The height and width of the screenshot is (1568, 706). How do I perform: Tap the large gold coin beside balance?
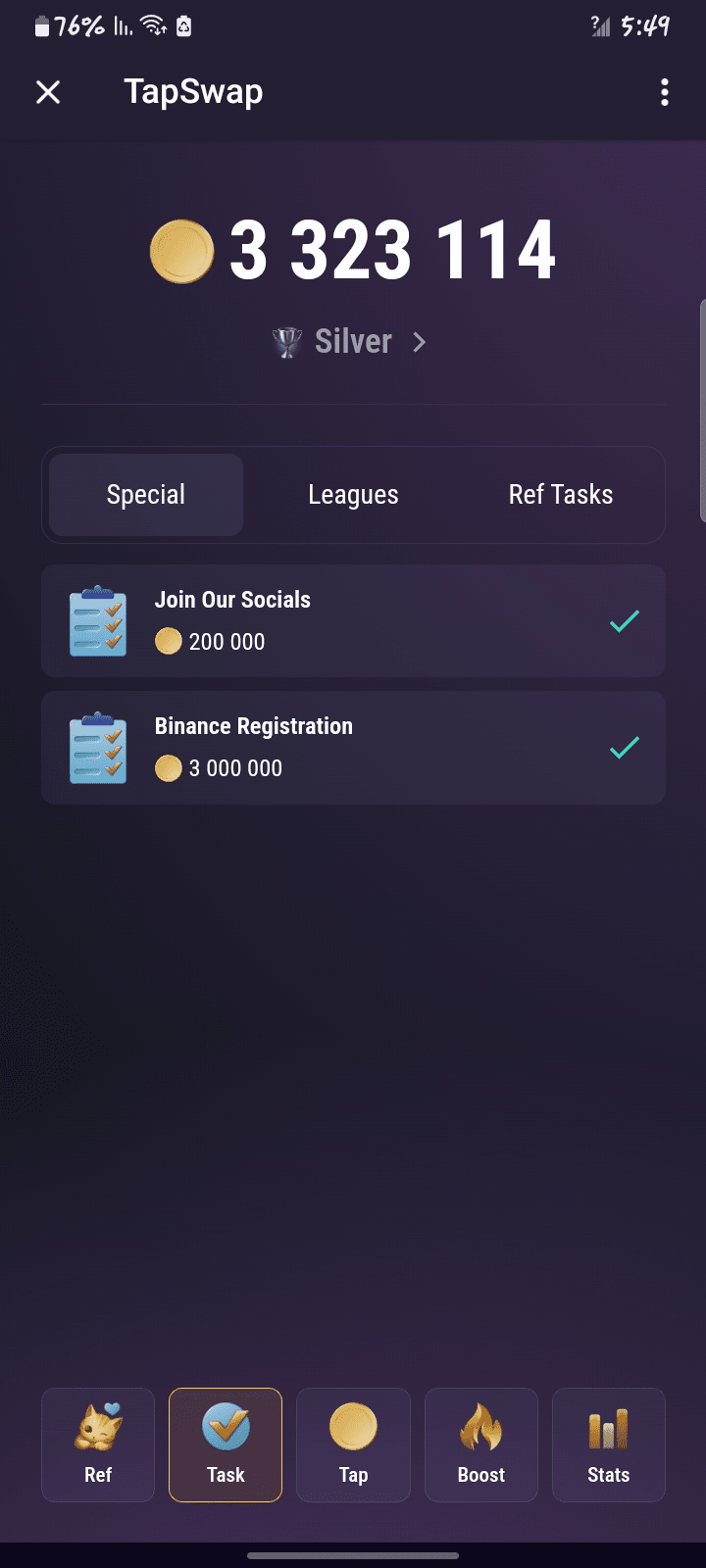[181, 252]
